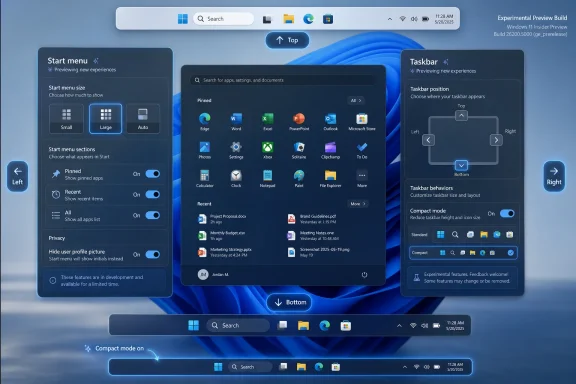Open Screenshot 2025-05-19.png from Recent

(x=318, y=252)
